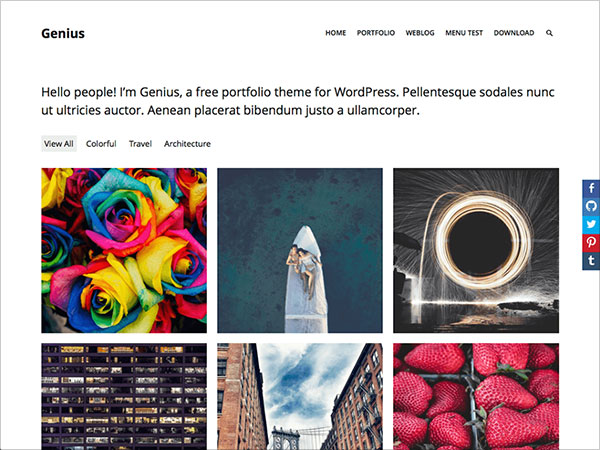Share via the Twitter bird icon
The image size is (600, 450).
591,224
